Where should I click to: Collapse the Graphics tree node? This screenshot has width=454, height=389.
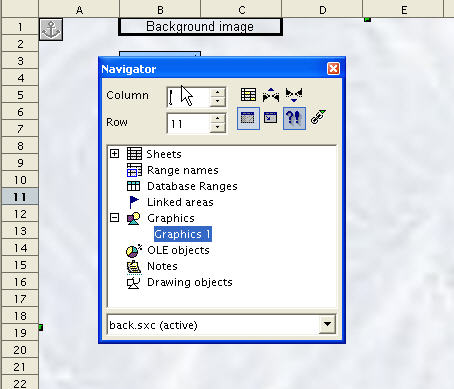[x=114, y=218]
